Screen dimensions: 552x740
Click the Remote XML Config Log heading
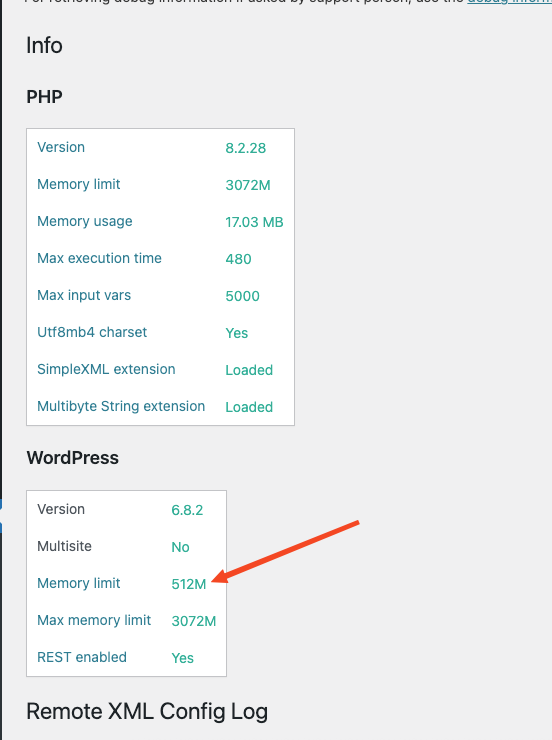coord(147,712)
